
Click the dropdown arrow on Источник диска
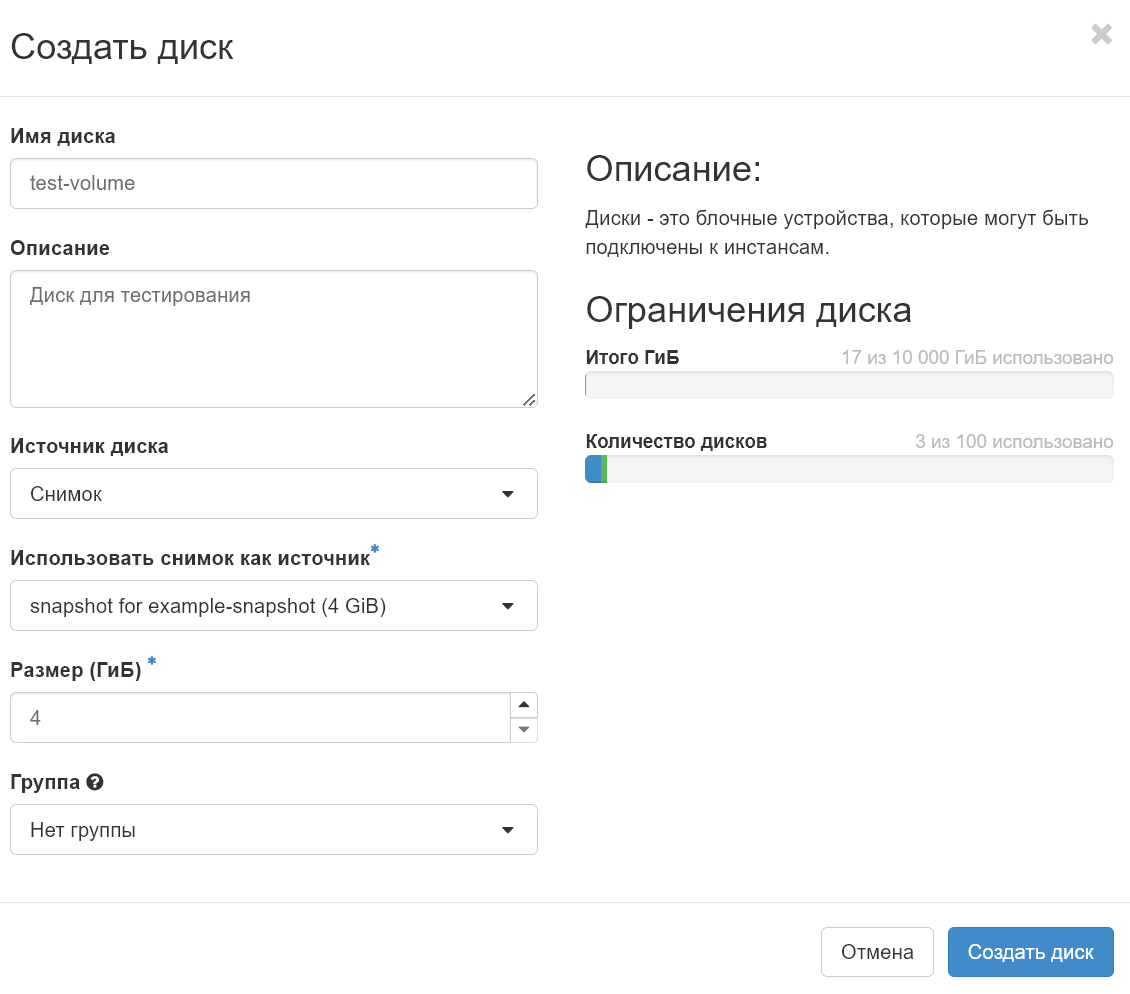click(x=508, y=493)
